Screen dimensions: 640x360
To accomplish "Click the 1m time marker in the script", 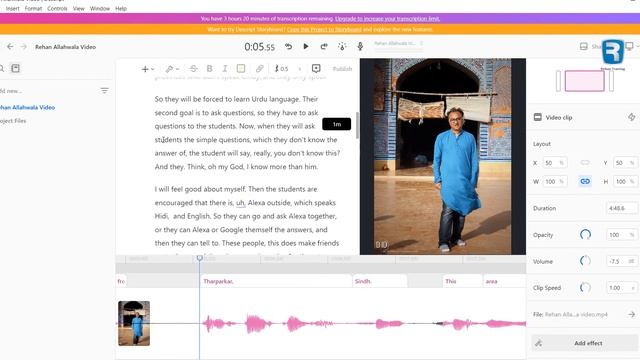I will pyautogui.click(x=336, y=124).
